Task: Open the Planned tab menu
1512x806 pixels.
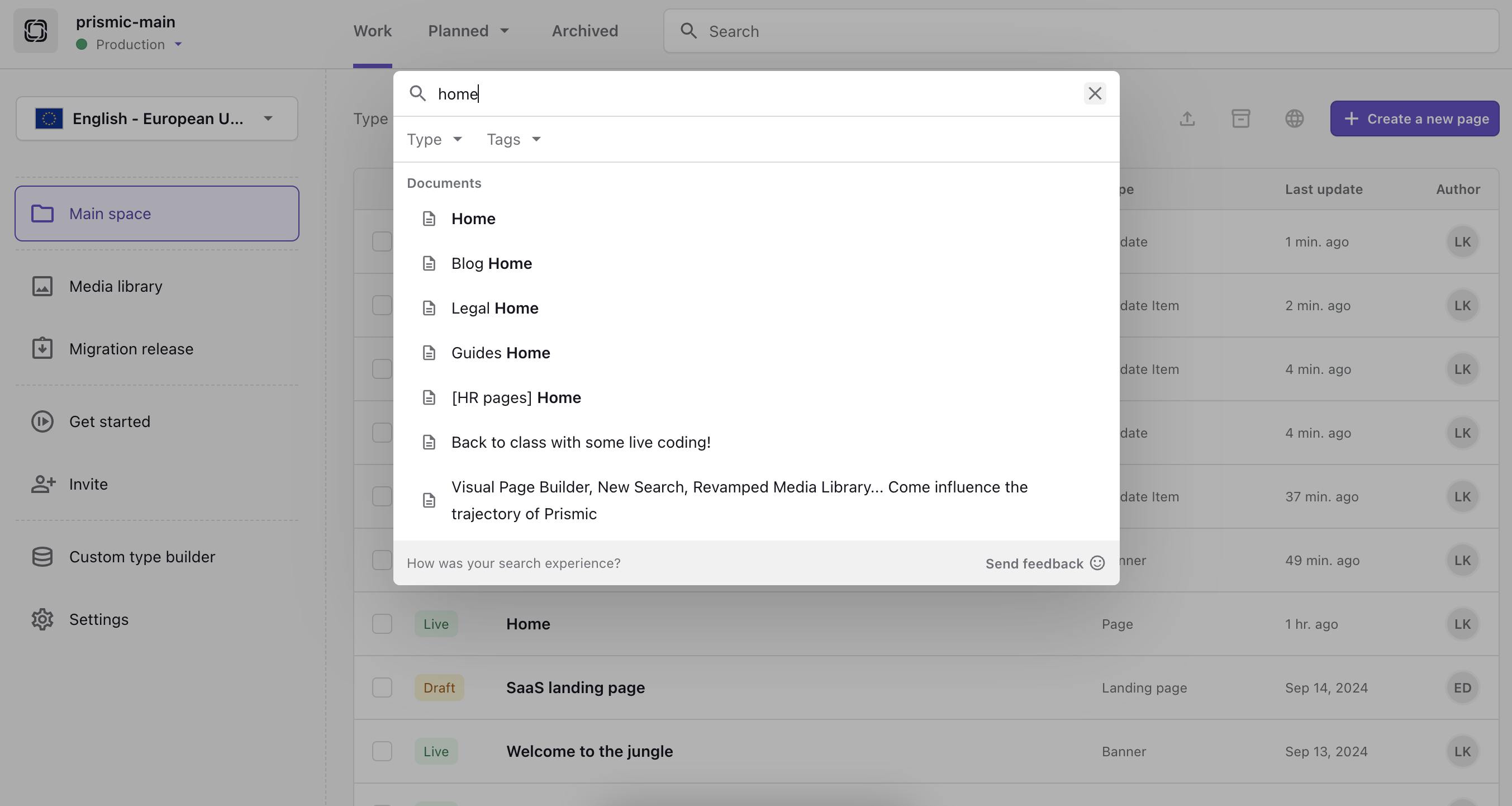Action: [468, 31]
